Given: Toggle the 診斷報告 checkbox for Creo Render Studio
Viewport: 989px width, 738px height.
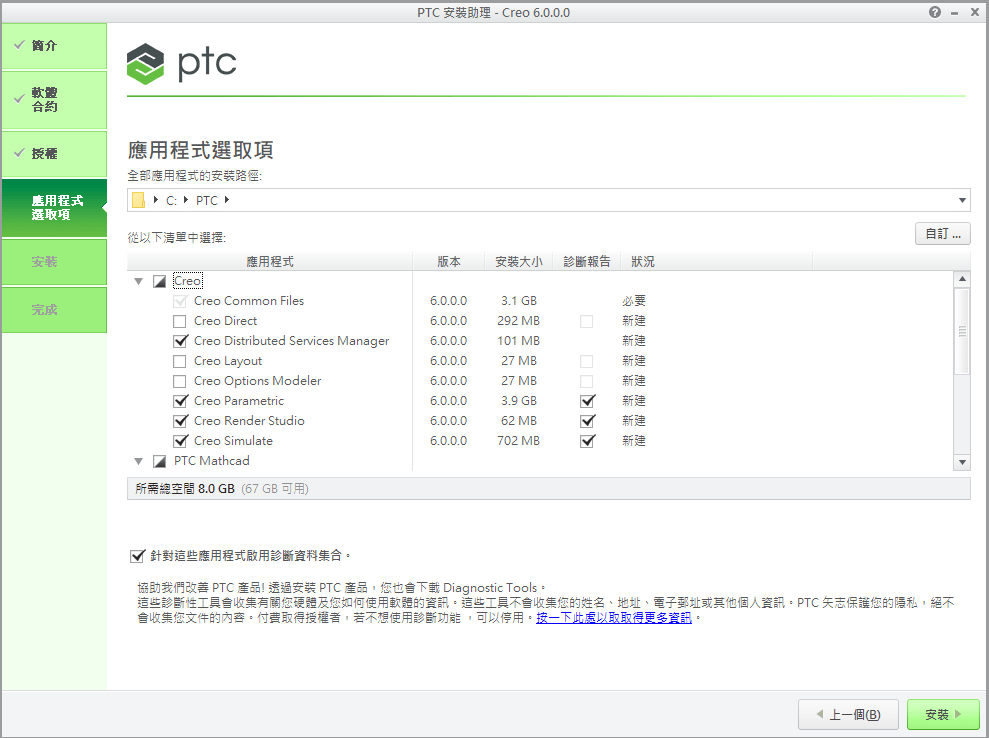Looking at the screenshot, I should tap(587, 421).
